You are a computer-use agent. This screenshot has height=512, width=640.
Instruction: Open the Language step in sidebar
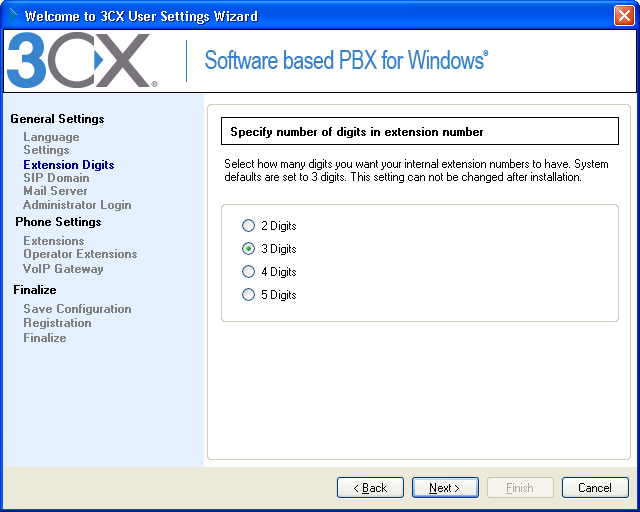[51, 137]
